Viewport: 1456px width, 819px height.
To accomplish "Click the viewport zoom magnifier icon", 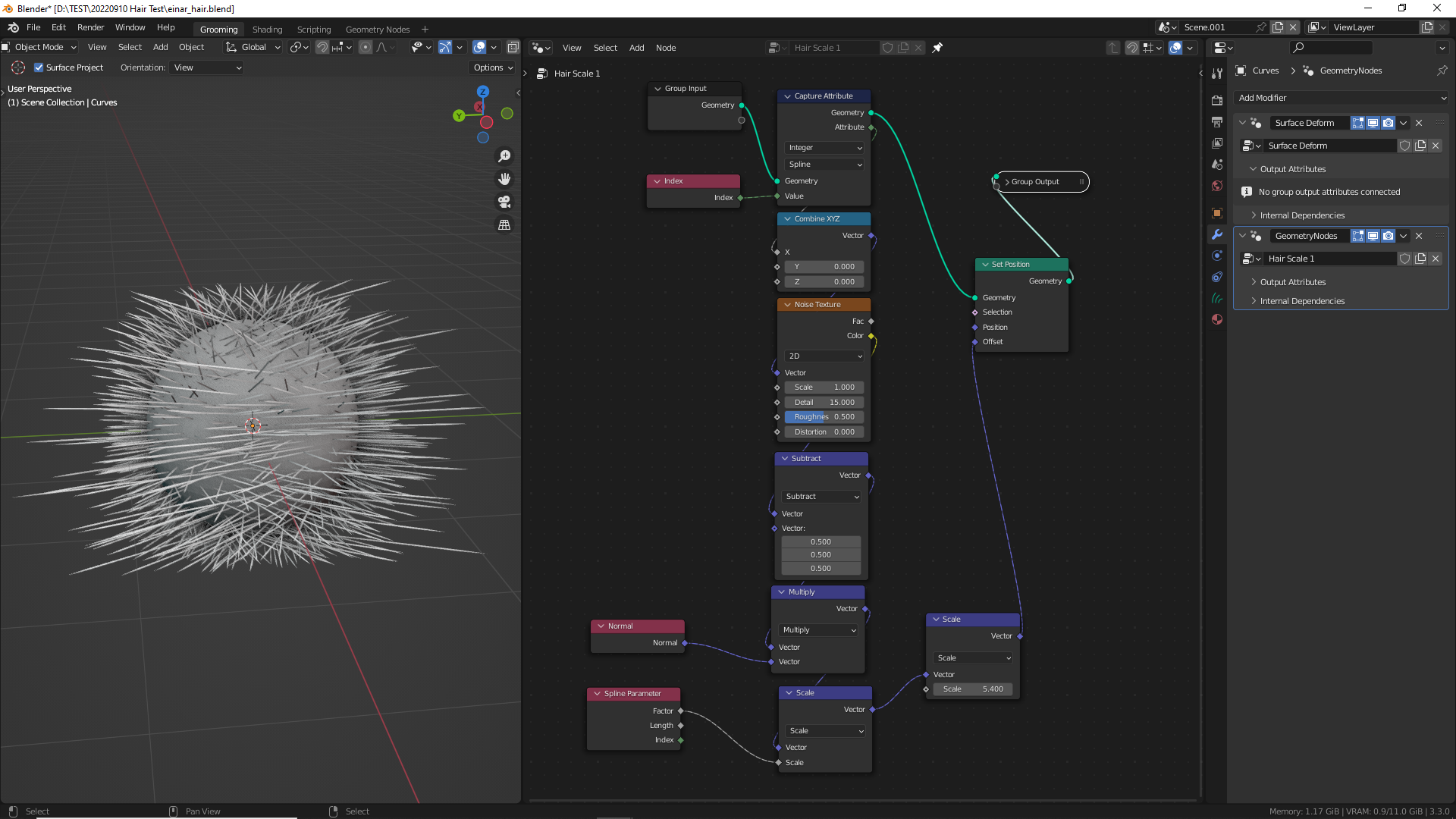I will 504,156.
